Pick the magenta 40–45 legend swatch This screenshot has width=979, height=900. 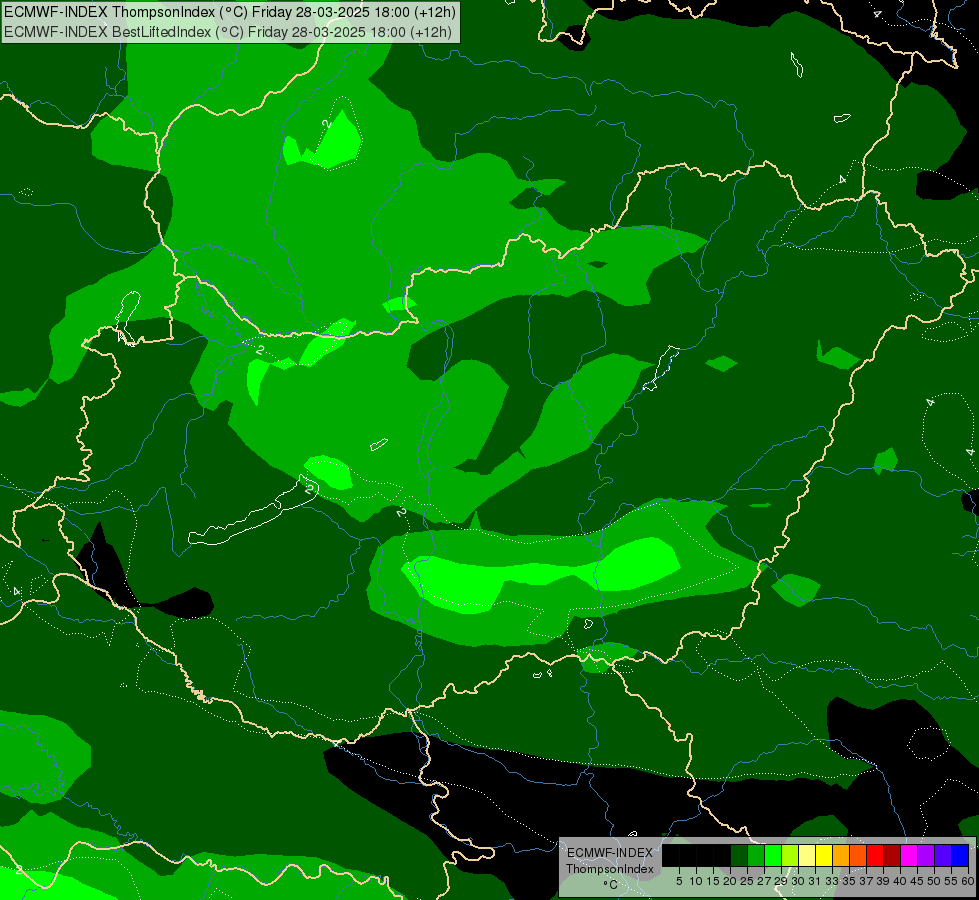[909, 855]
